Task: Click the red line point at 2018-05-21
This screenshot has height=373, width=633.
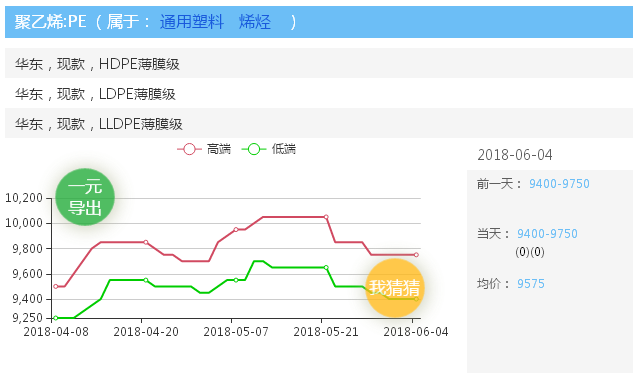Action: click(326, 217)
